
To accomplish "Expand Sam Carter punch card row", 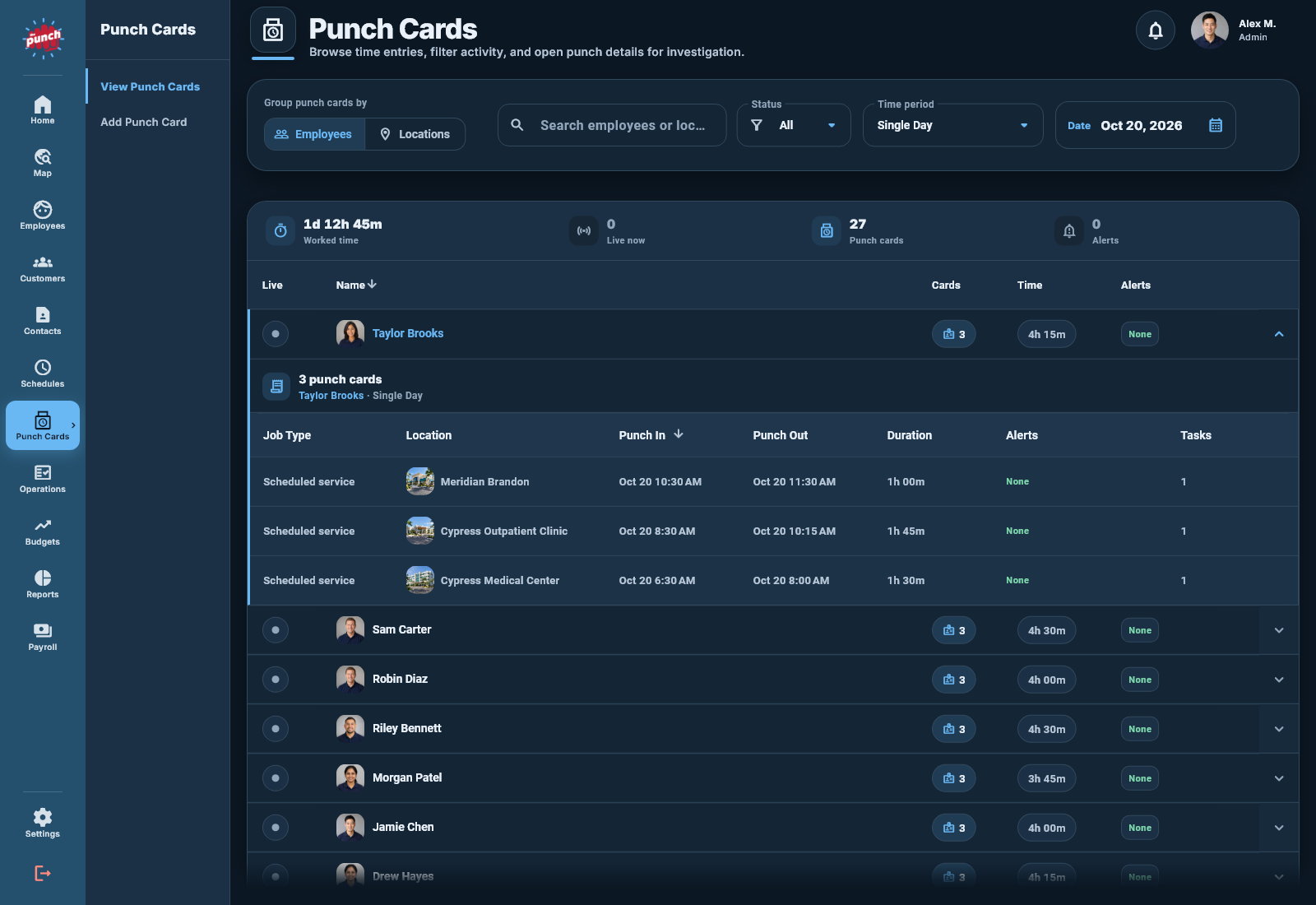I will tap(1279, 630).
